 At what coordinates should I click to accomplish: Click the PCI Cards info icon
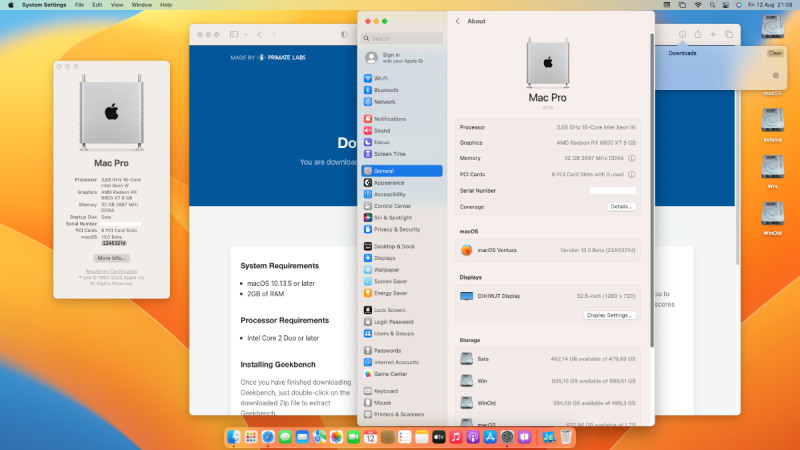[632, 174]
